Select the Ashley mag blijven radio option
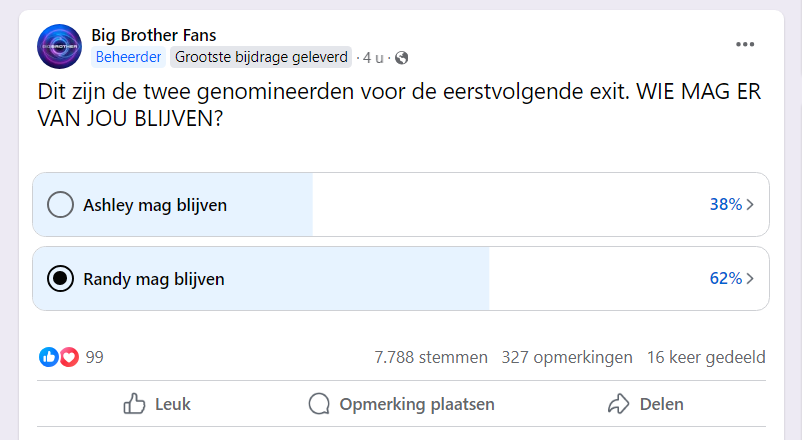 tap(60, 205)
